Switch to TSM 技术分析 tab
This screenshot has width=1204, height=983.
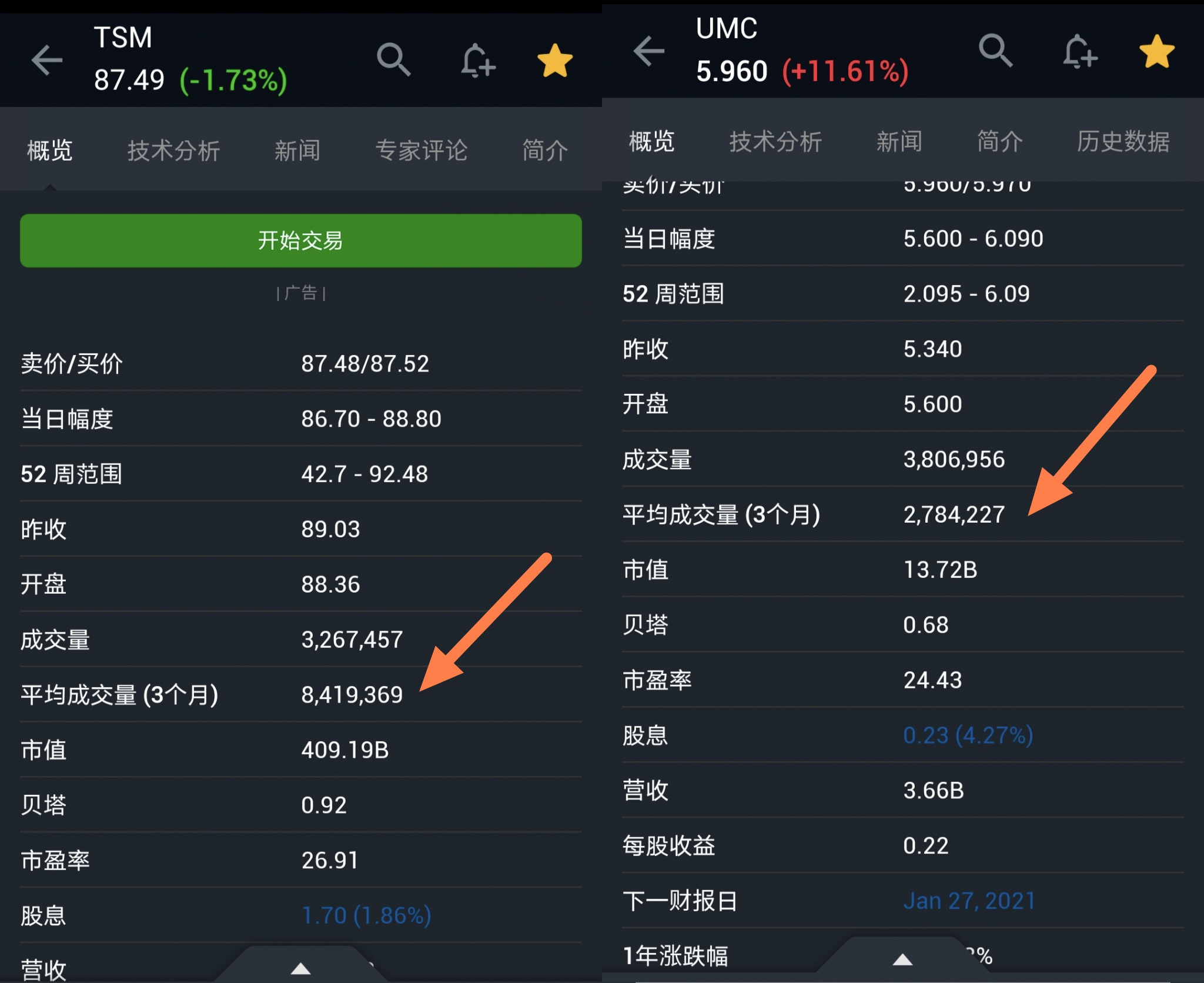tap(173, 151)
